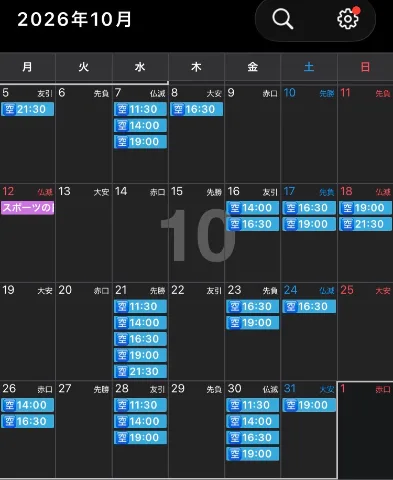Open the search magnifier icon
The width and height of the screenshot is (393, 480).
(283, 19)
